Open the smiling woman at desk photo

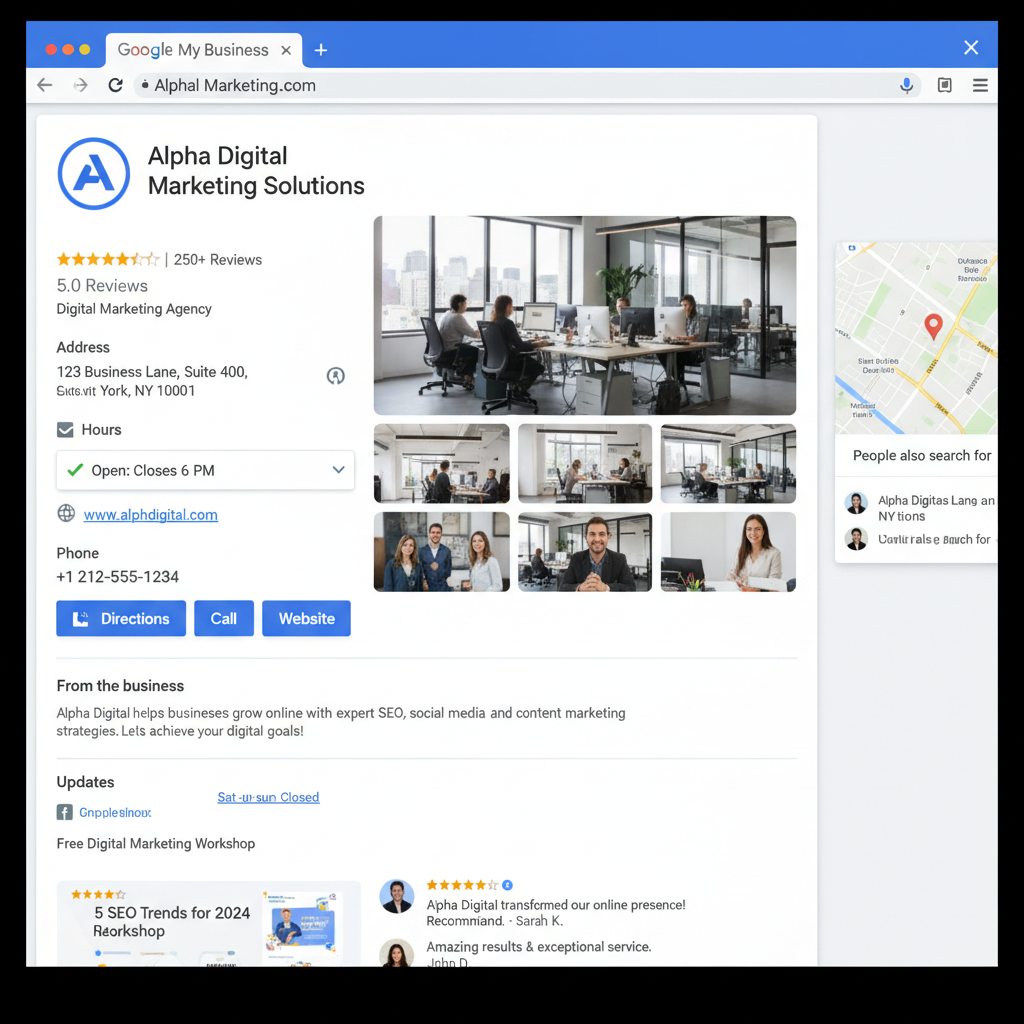728,552
